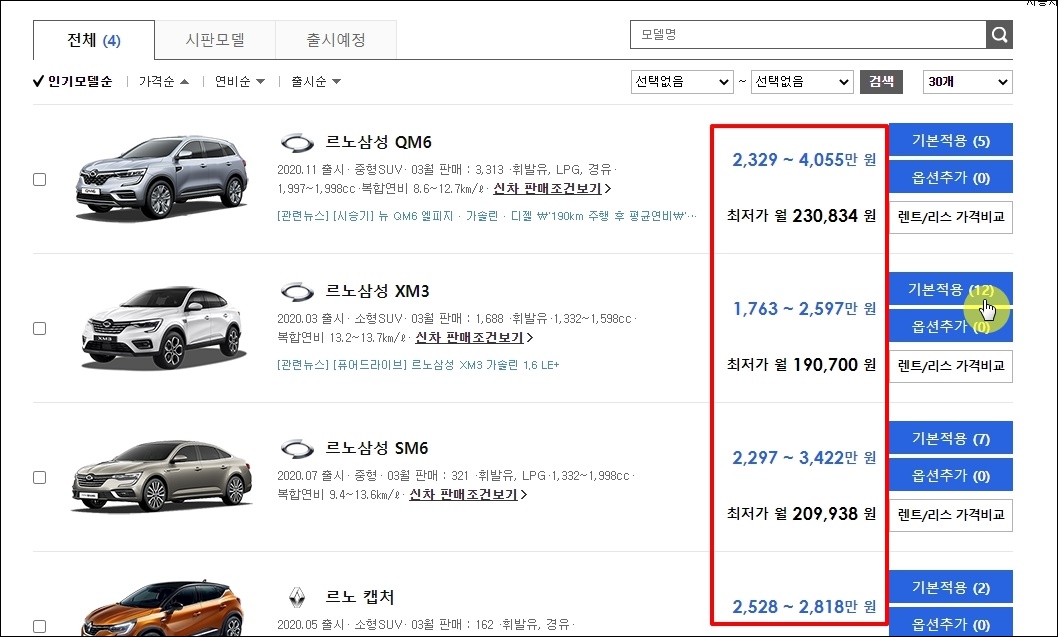Click 기본적용 (2) for 르노 캡처
1058x637 pixels.
click(x=951, y=587)
